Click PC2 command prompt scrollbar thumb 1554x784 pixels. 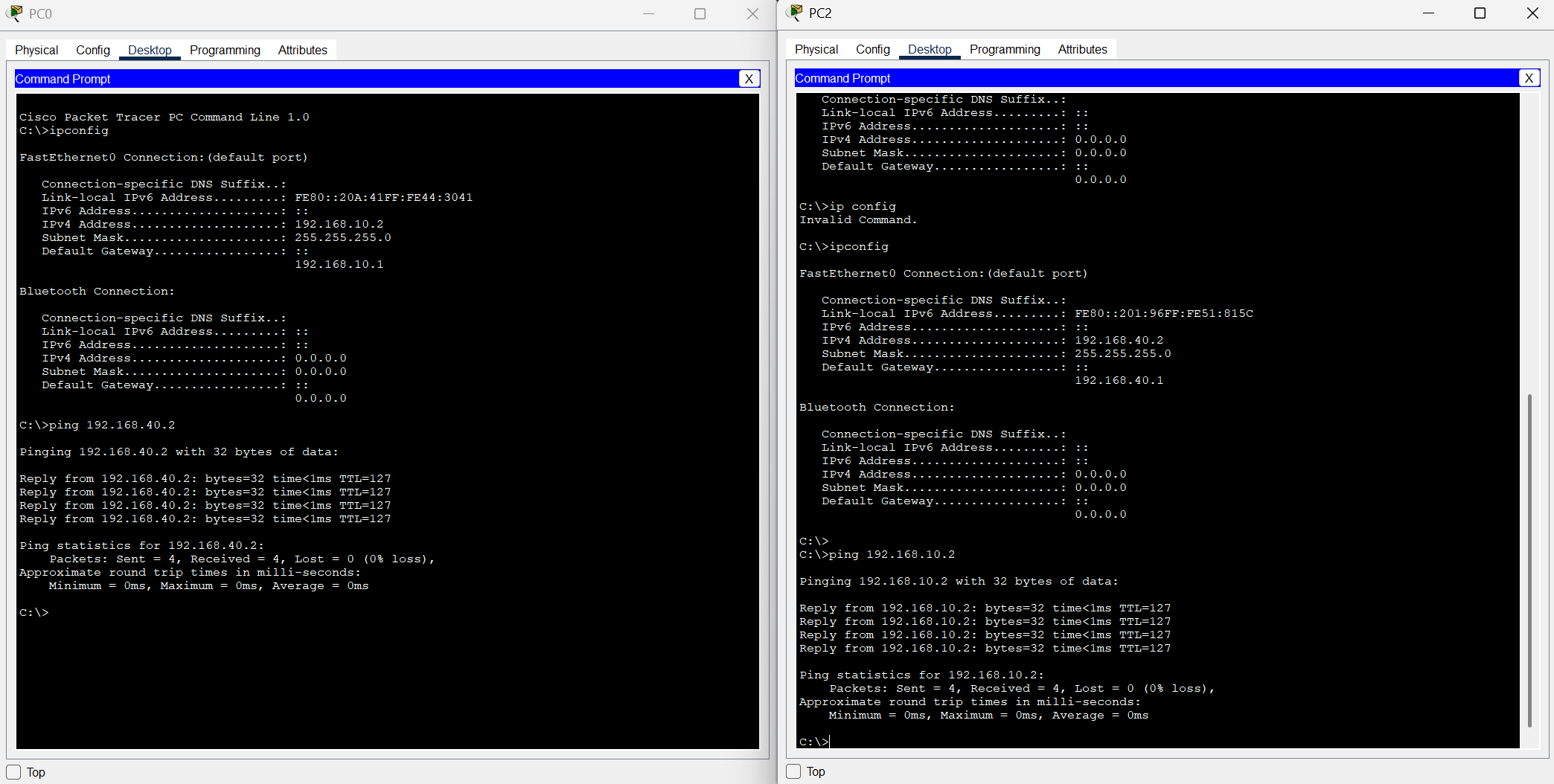[1529, 561]
